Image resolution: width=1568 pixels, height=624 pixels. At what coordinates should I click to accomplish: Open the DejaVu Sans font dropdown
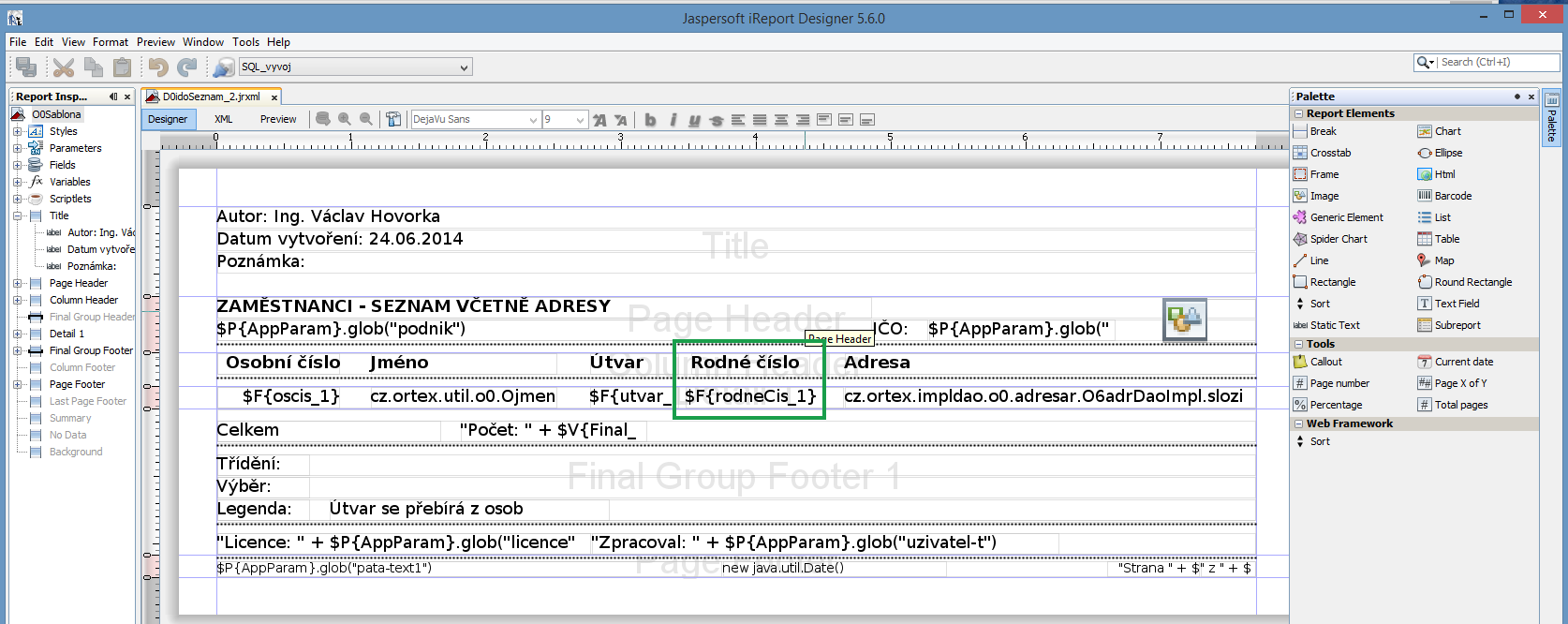coord(533,120)
